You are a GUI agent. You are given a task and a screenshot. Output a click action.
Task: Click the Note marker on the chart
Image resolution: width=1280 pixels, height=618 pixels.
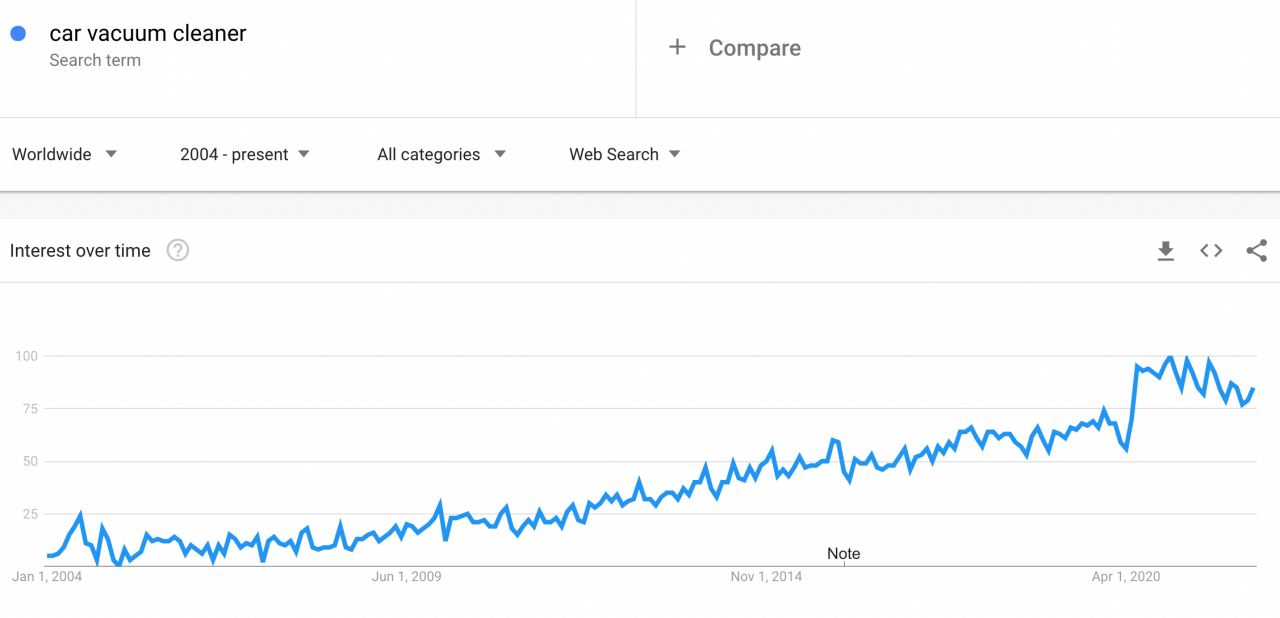coord(844,553)
